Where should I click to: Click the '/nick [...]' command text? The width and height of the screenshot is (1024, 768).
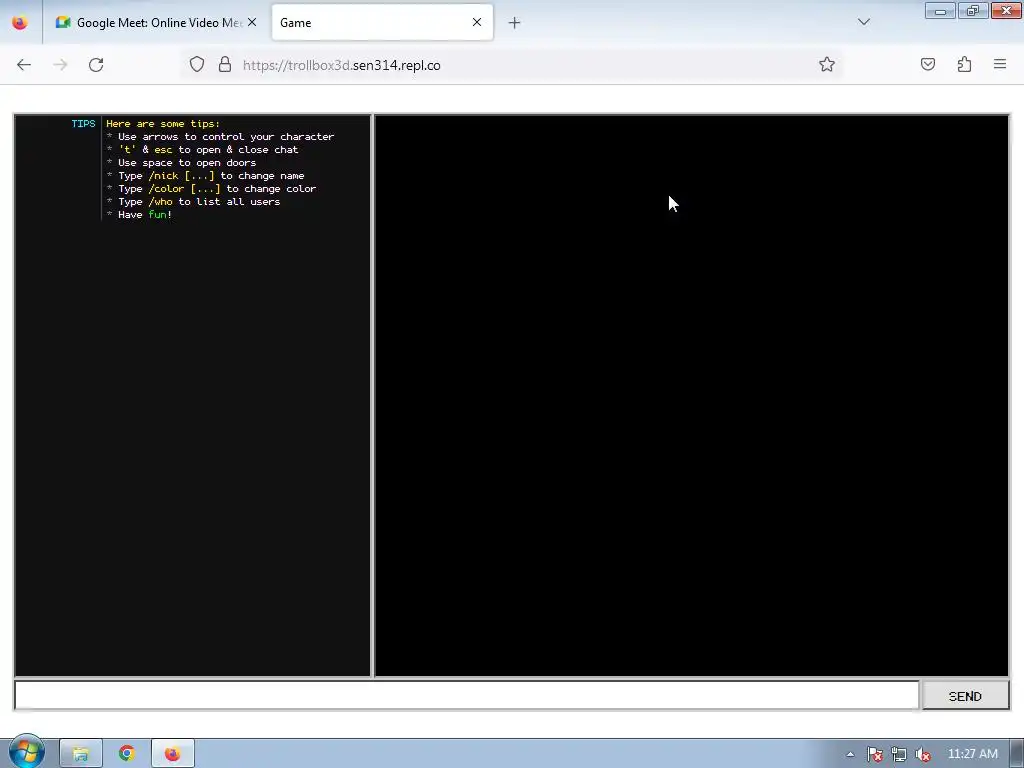(x=182, y=176)
